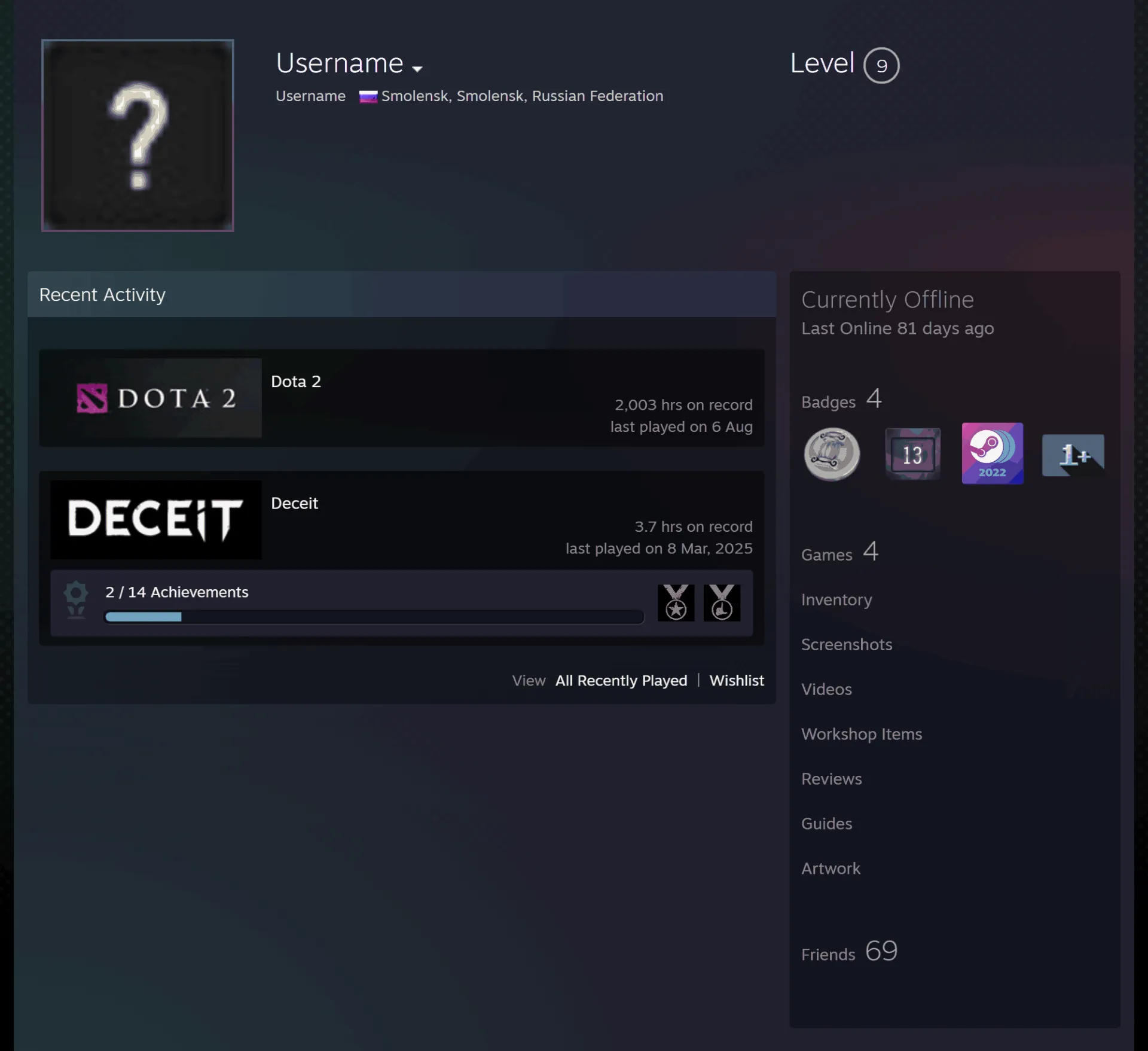Open the Deceit game banner
This screenshot has width=1148, height=1051.
coord(156,519)
